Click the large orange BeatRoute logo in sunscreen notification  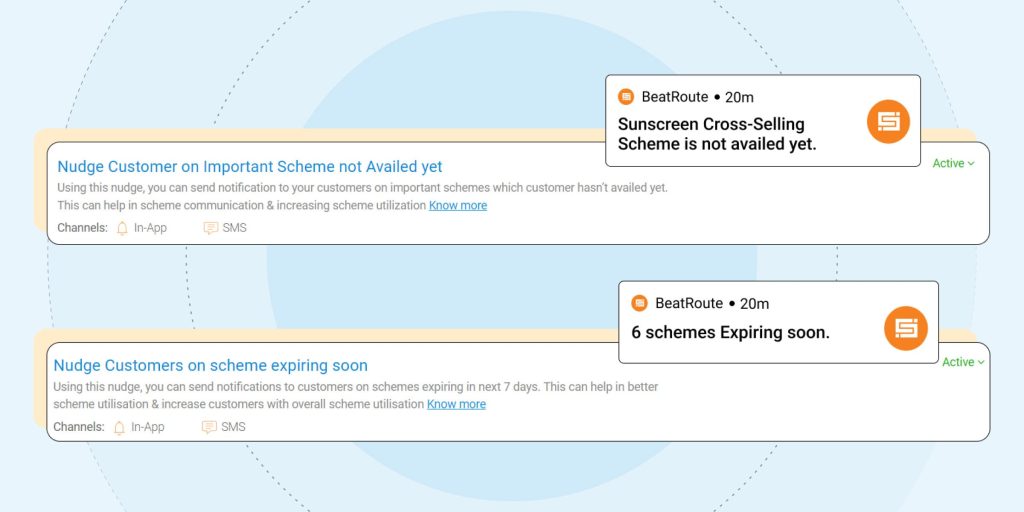pyautogui.click(x=888, y=122)
